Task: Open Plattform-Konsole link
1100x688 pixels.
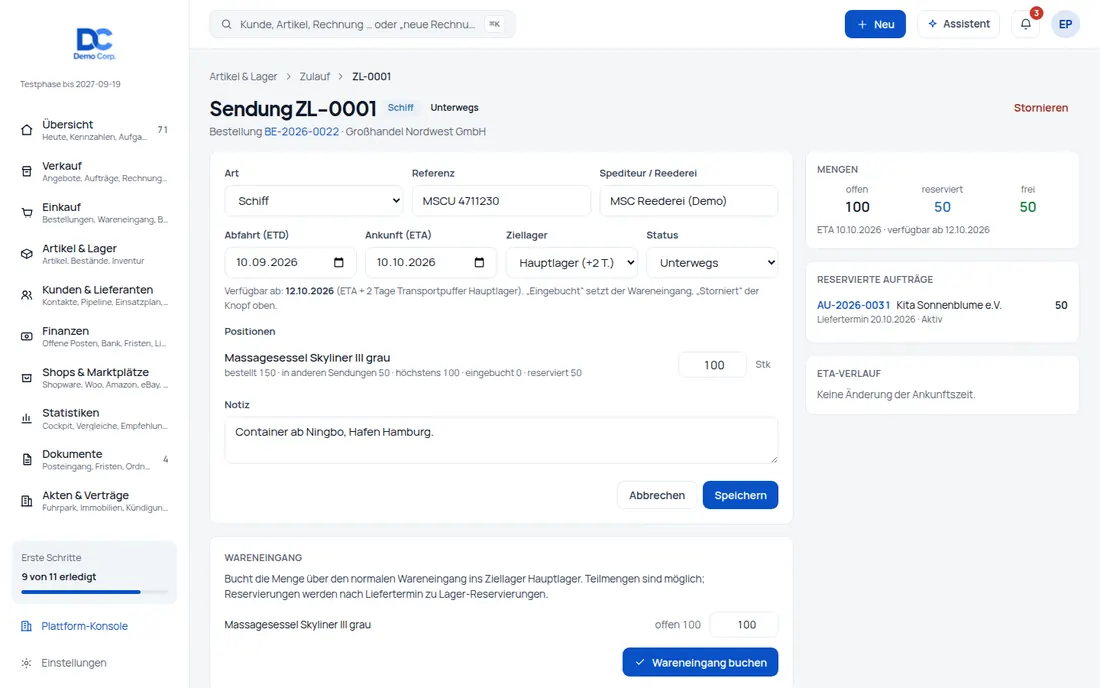Action: pyautogui.click(x=84, y=626)
